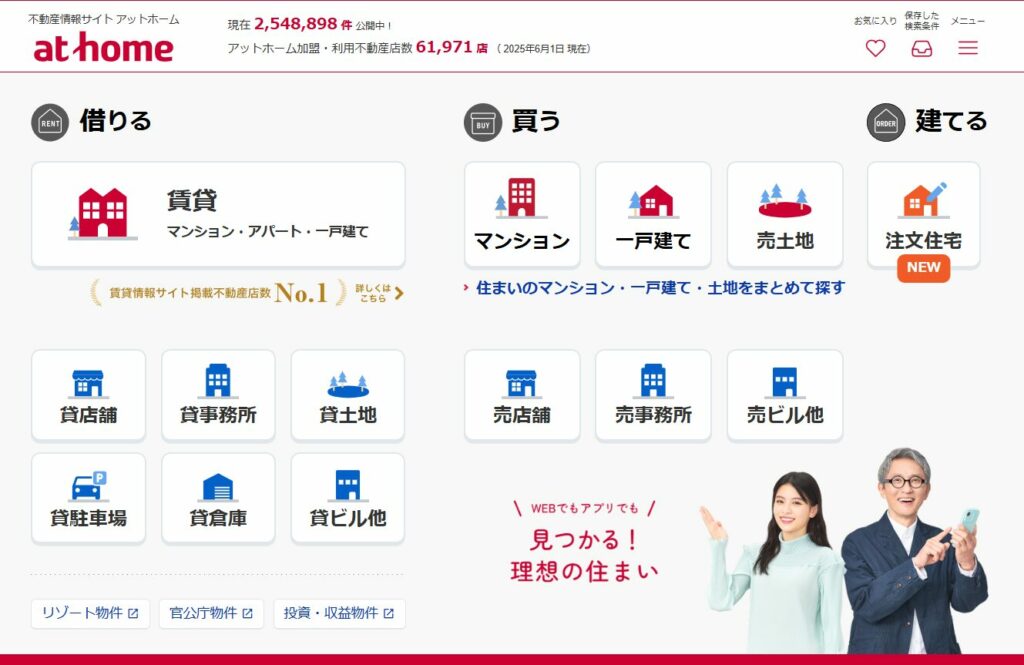
Task: Open the hamburger menu icon
Action: click(x=968, y=48)
